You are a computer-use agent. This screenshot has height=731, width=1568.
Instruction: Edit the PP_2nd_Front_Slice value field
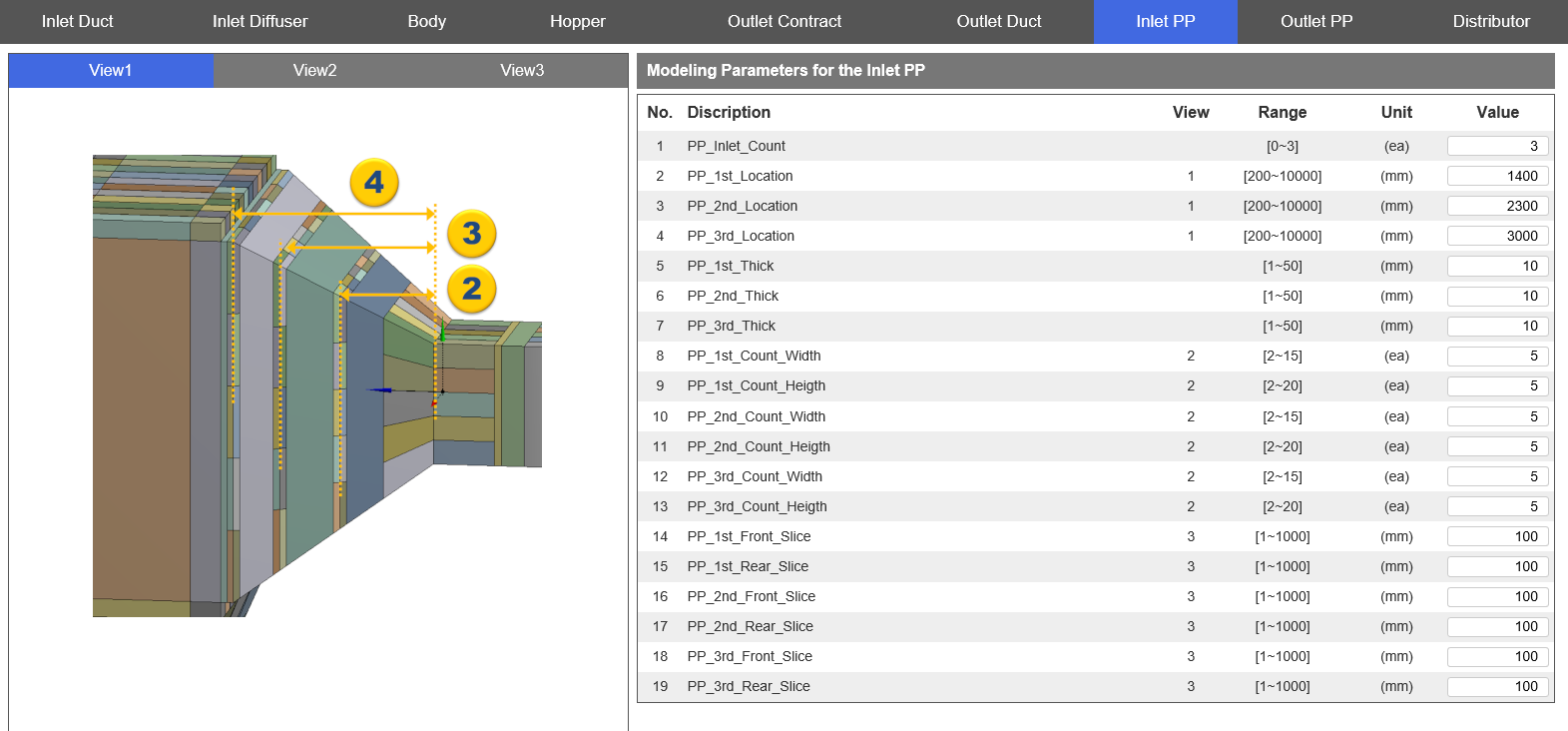click(1498, 596)
